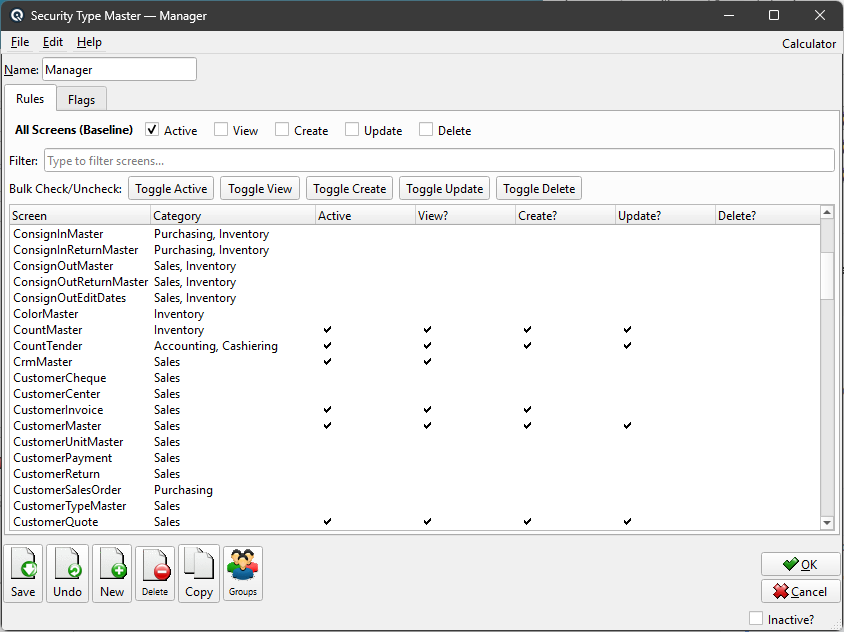Enable the baseline Update checkbox

(352, 130)
